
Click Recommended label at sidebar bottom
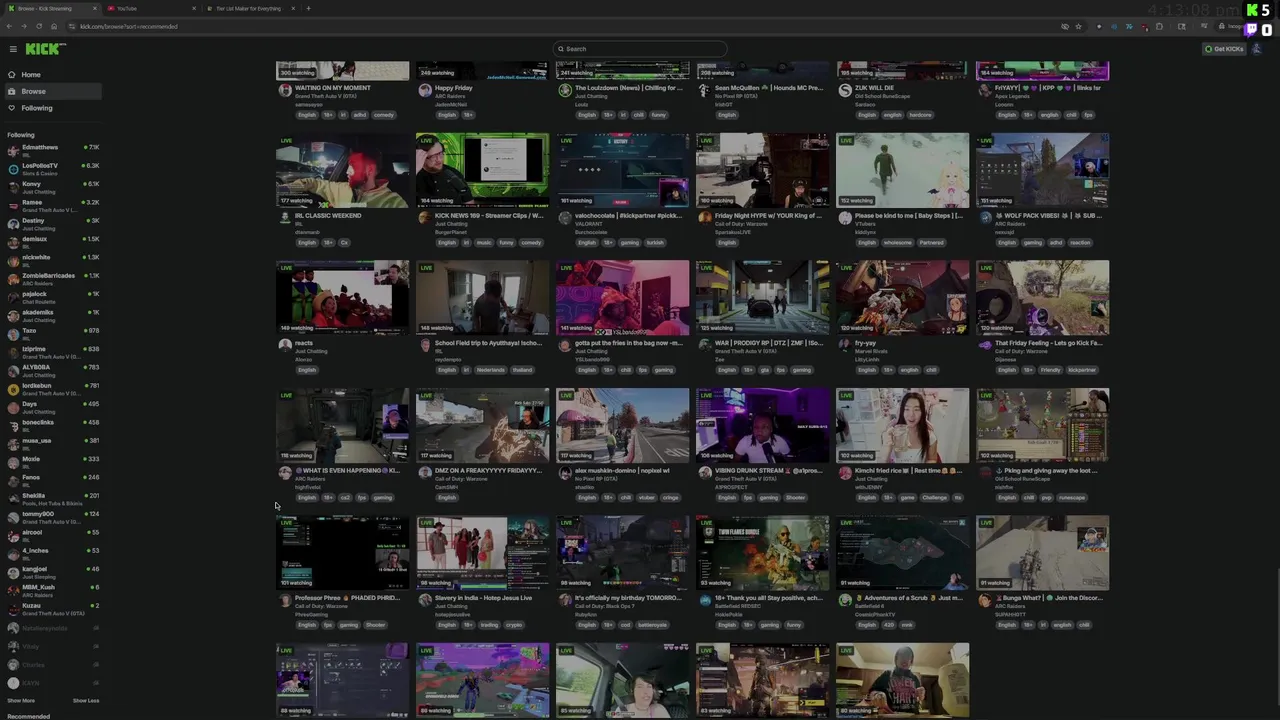point(28,716)
